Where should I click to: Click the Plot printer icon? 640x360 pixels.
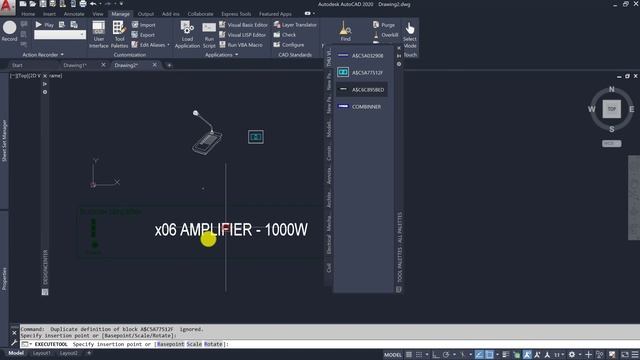[x=83, y=4]
